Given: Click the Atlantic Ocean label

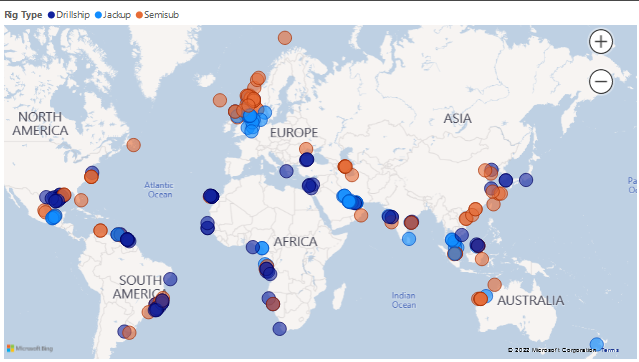Looking at the screenshot, I should coord(159,190).
